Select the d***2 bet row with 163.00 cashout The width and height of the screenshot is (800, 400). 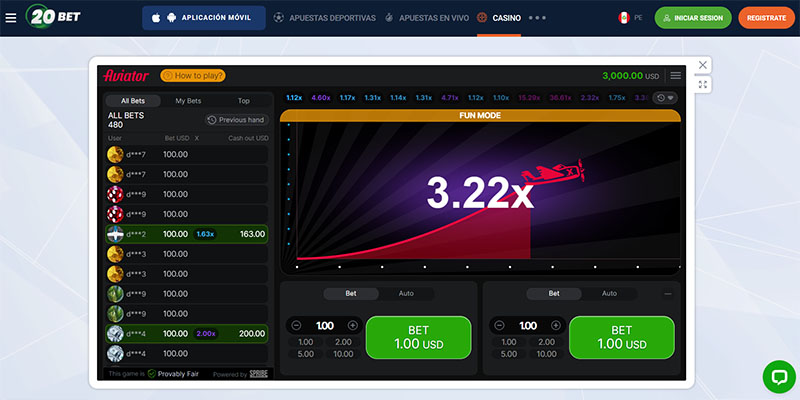tap(187, 234)
